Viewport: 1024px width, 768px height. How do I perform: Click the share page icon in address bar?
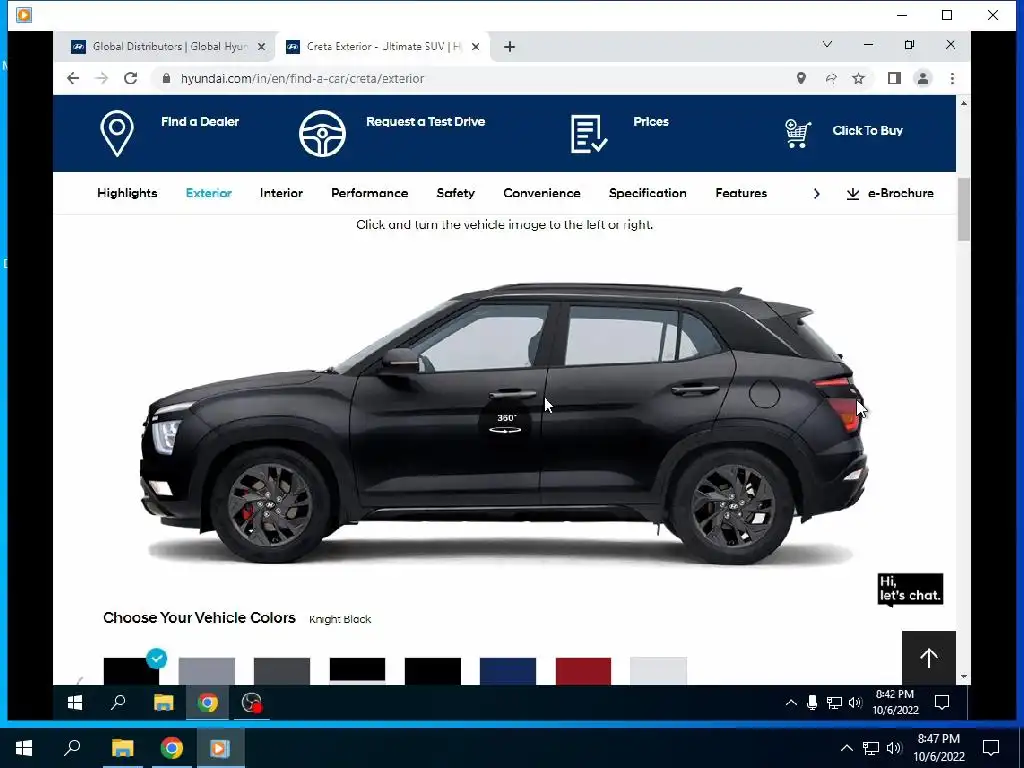[x=831, y=78]
